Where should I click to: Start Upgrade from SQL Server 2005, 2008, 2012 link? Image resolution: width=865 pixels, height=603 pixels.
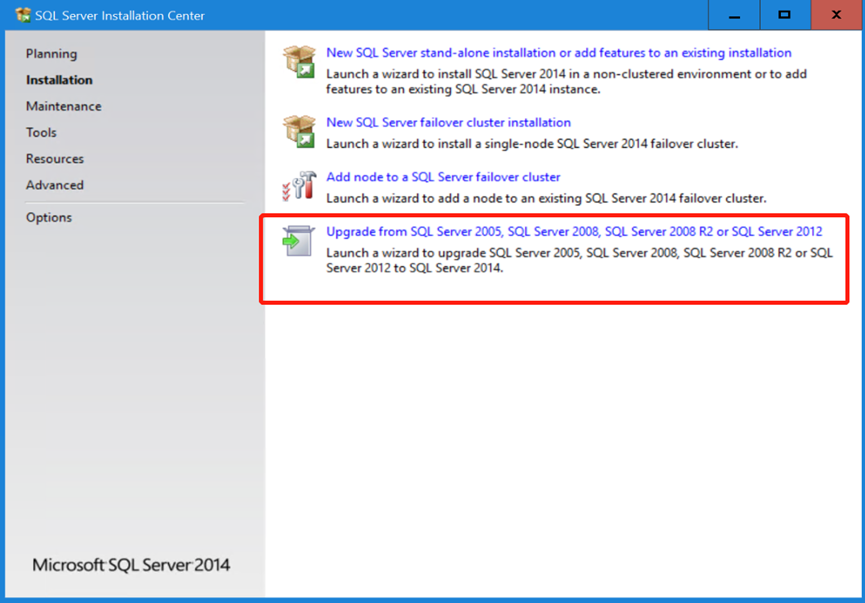tap(574, 232)
